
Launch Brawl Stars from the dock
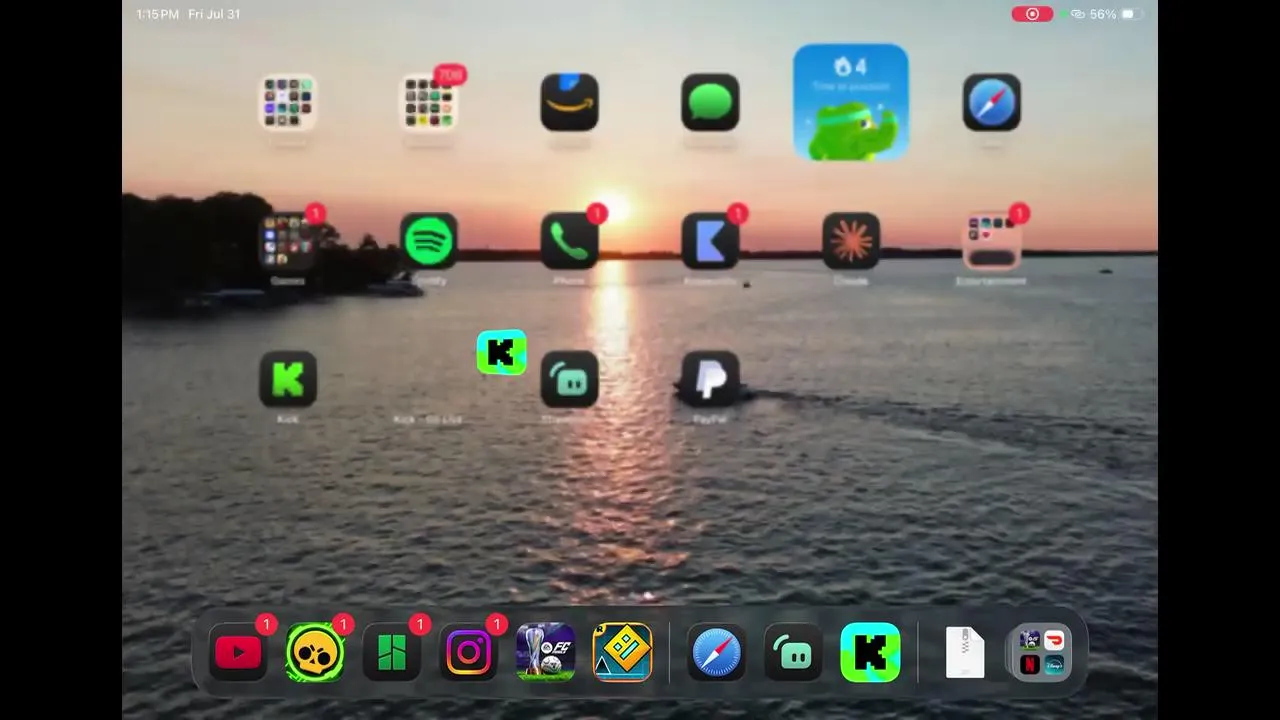315,653
